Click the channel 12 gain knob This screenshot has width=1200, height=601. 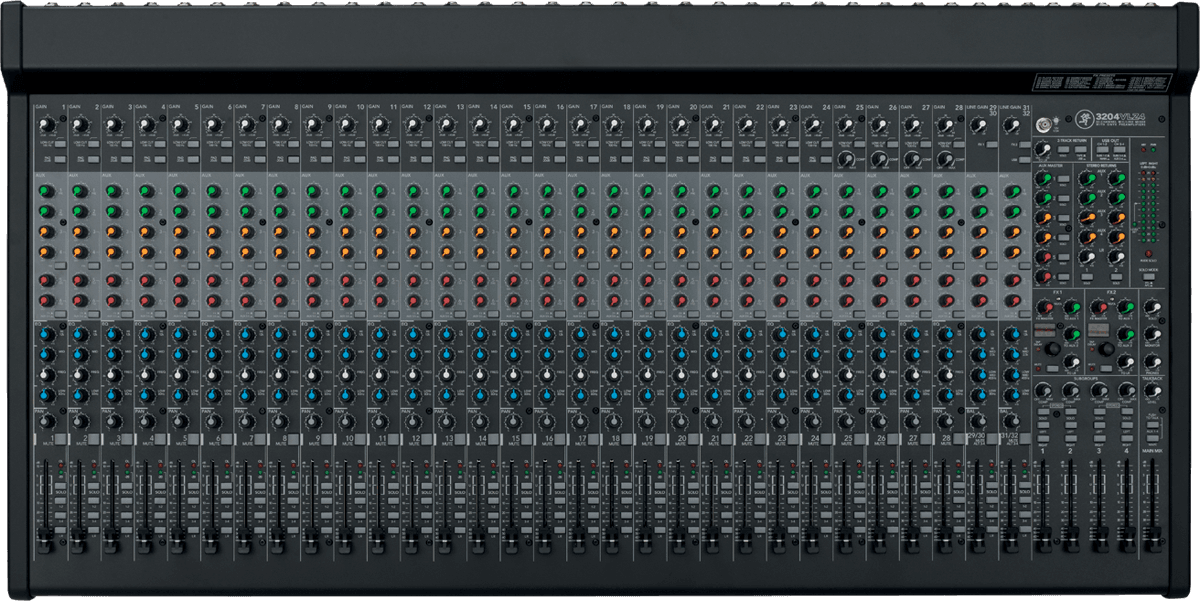coord(413,125)
